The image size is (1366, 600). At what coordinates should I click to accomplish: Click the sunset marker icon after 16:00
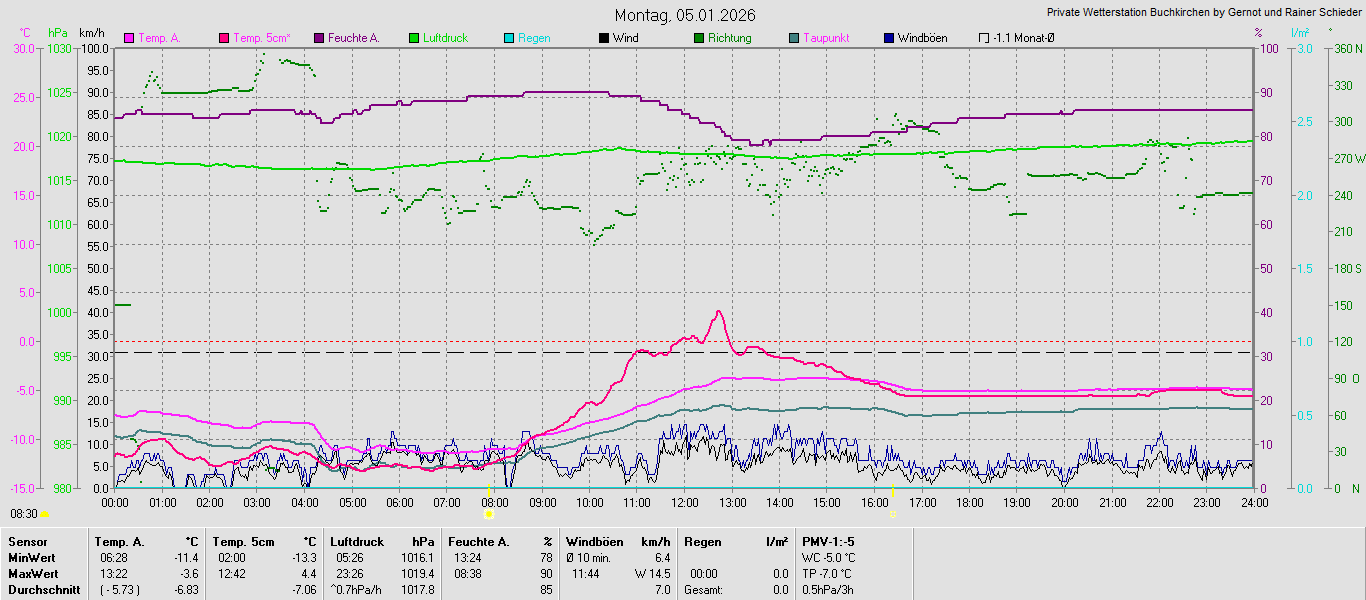coord(892,514)
